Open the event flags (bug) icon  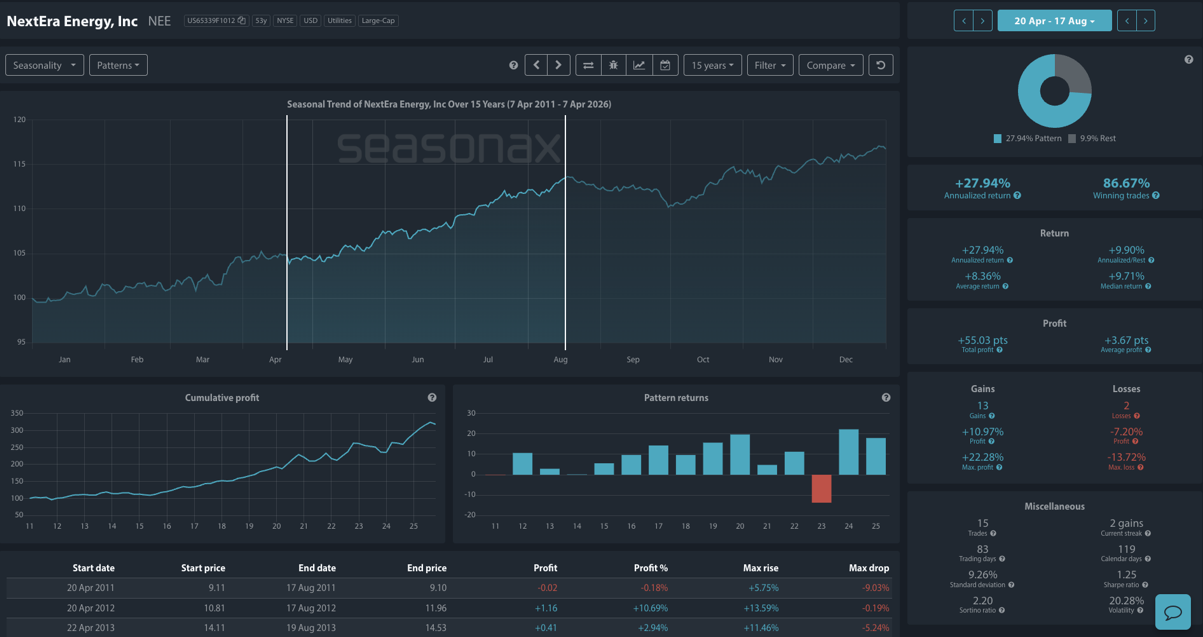(x=613, y=64)
